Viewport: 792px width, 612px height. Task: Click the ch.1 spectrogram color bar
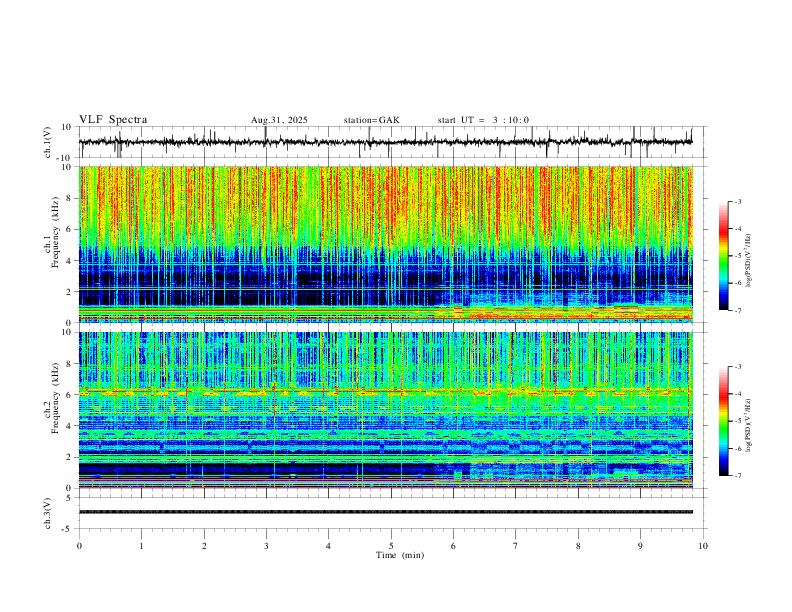[723, 256]
